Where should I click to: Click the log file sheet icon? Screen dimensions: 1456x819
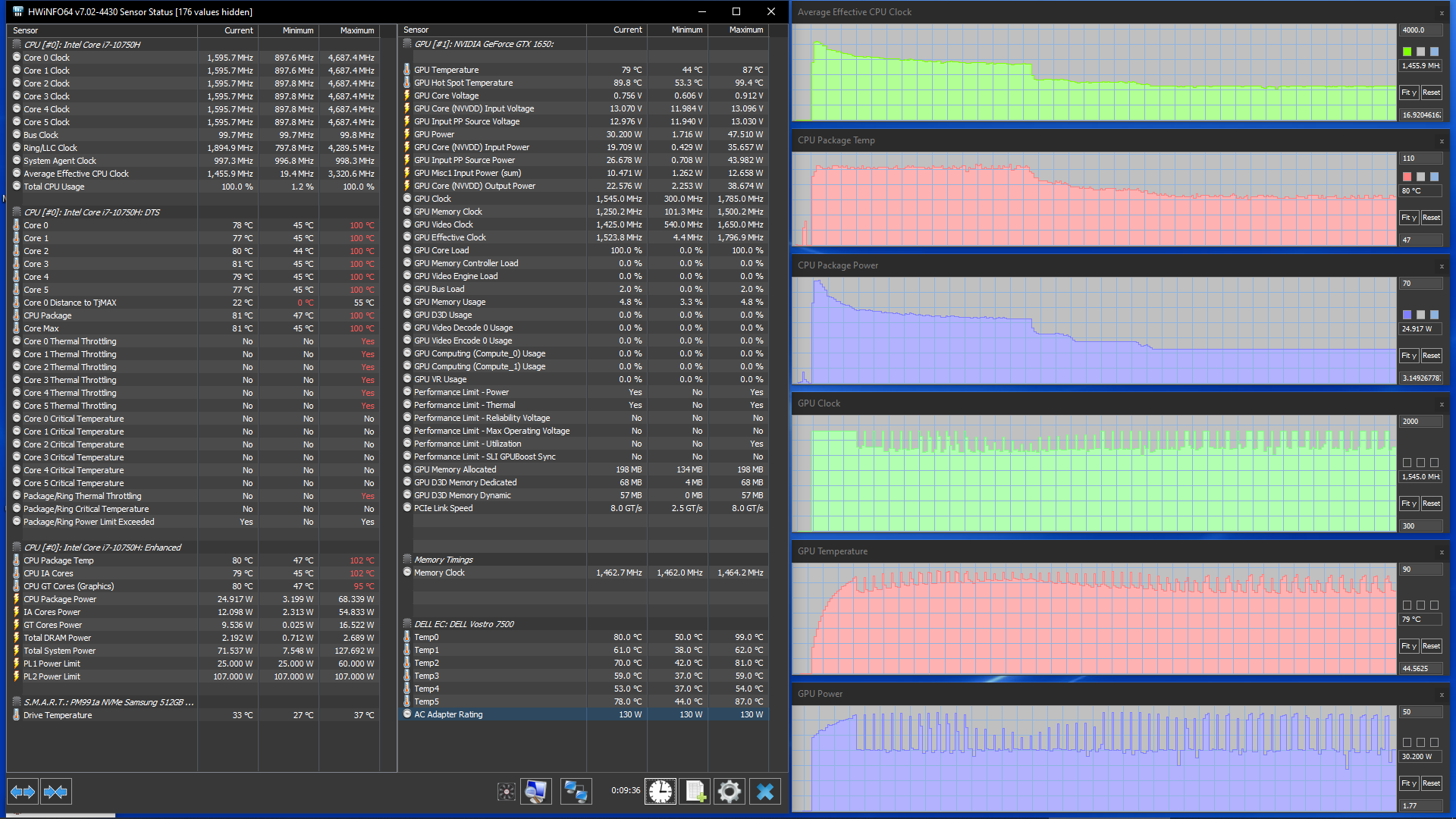[695, 792]
